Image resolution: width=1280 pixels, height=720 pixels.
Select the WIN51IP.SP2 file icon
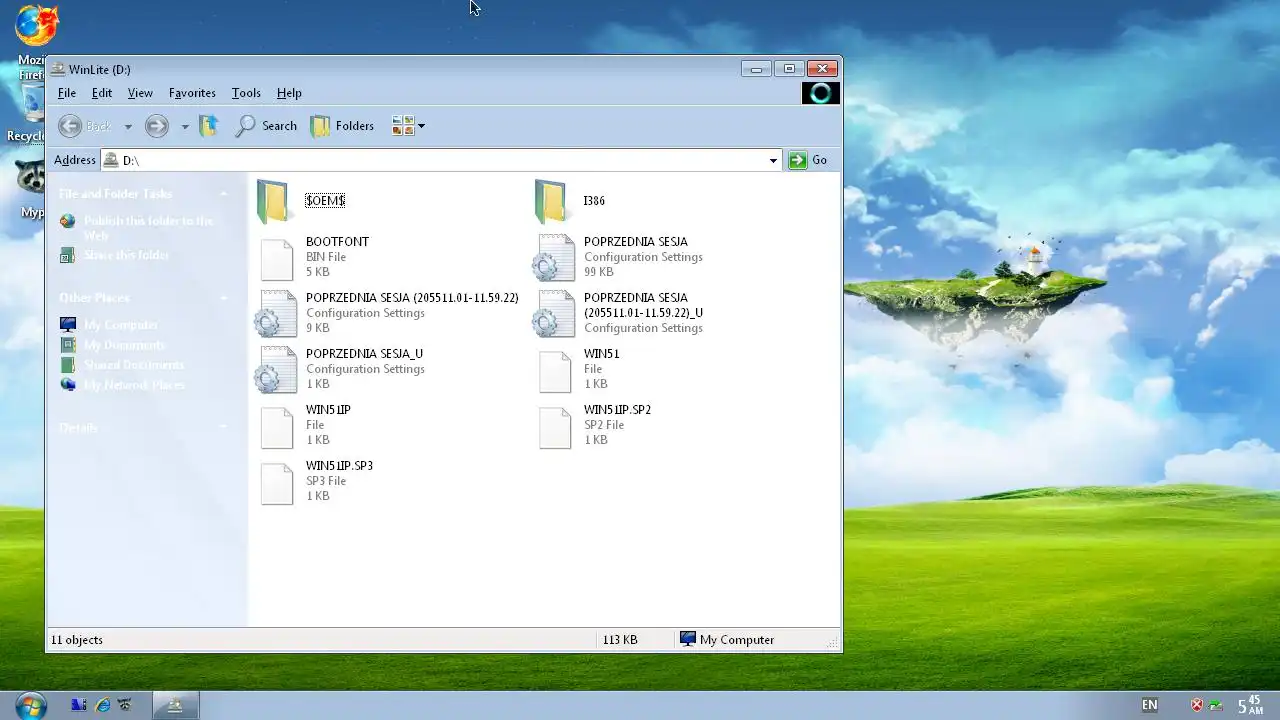[555, 427]
